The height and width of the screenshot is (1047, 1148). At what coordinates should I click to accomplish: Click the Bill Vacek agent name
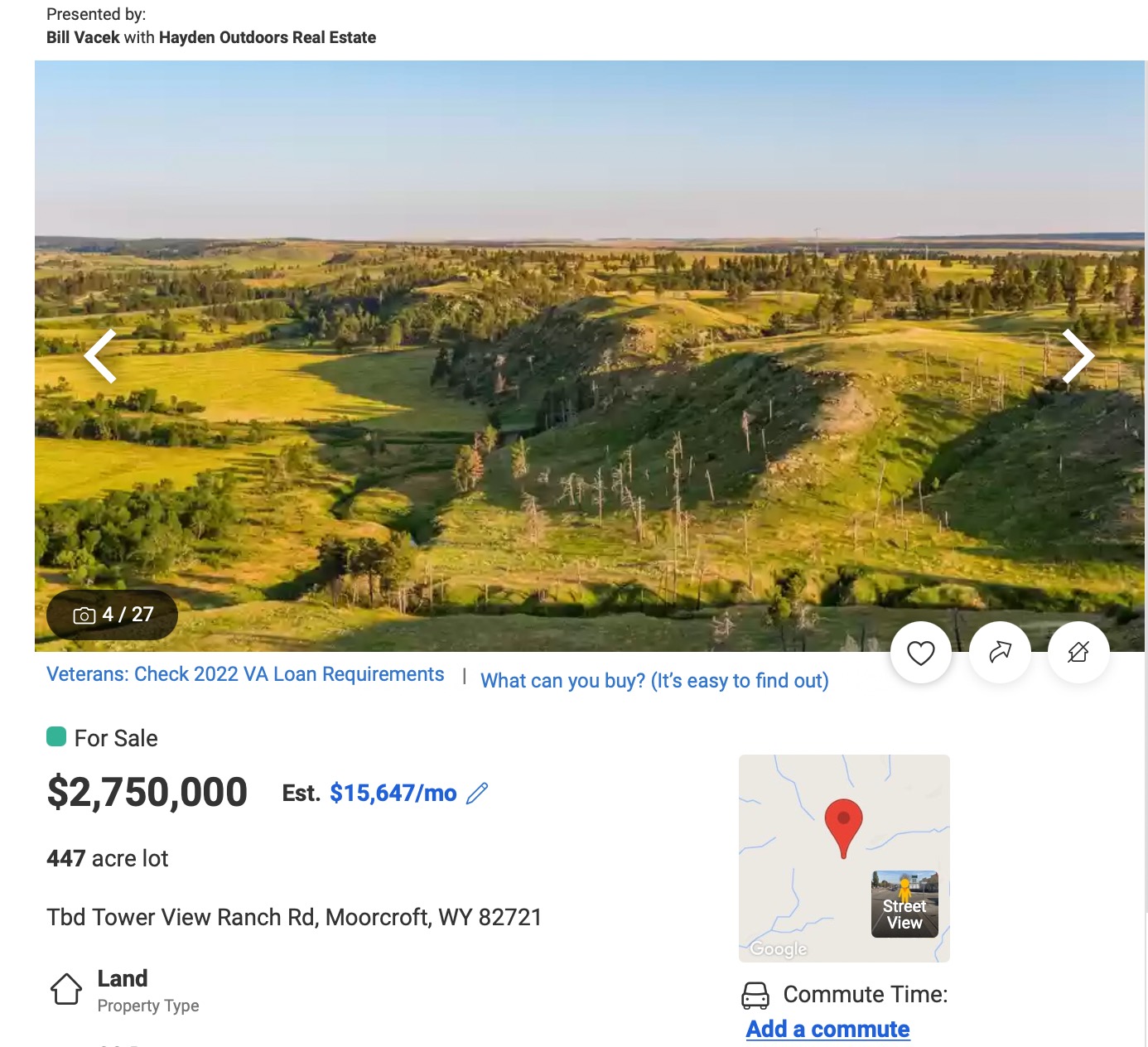pos(83,37)
